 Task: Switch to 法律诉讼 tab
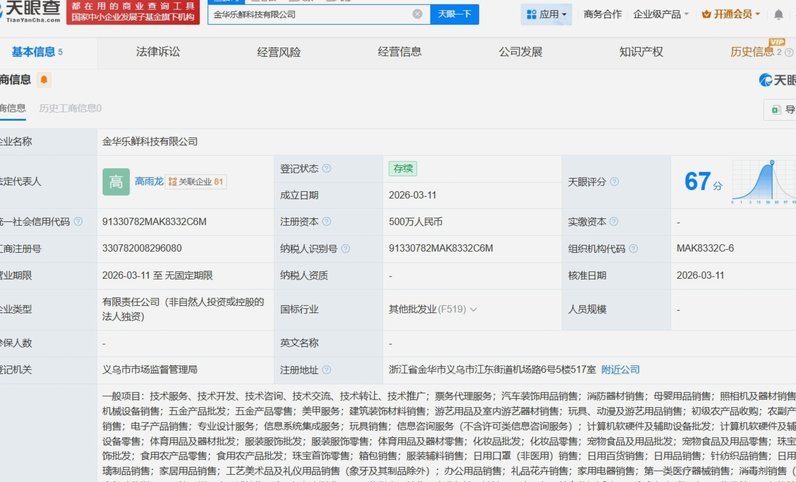pos(157,52)
